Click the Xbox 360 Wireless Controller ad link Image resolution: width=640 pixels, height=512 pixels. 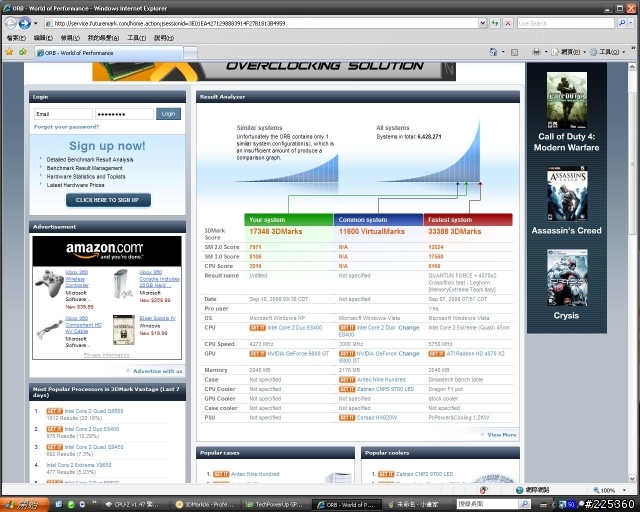[x=77, y=279]
